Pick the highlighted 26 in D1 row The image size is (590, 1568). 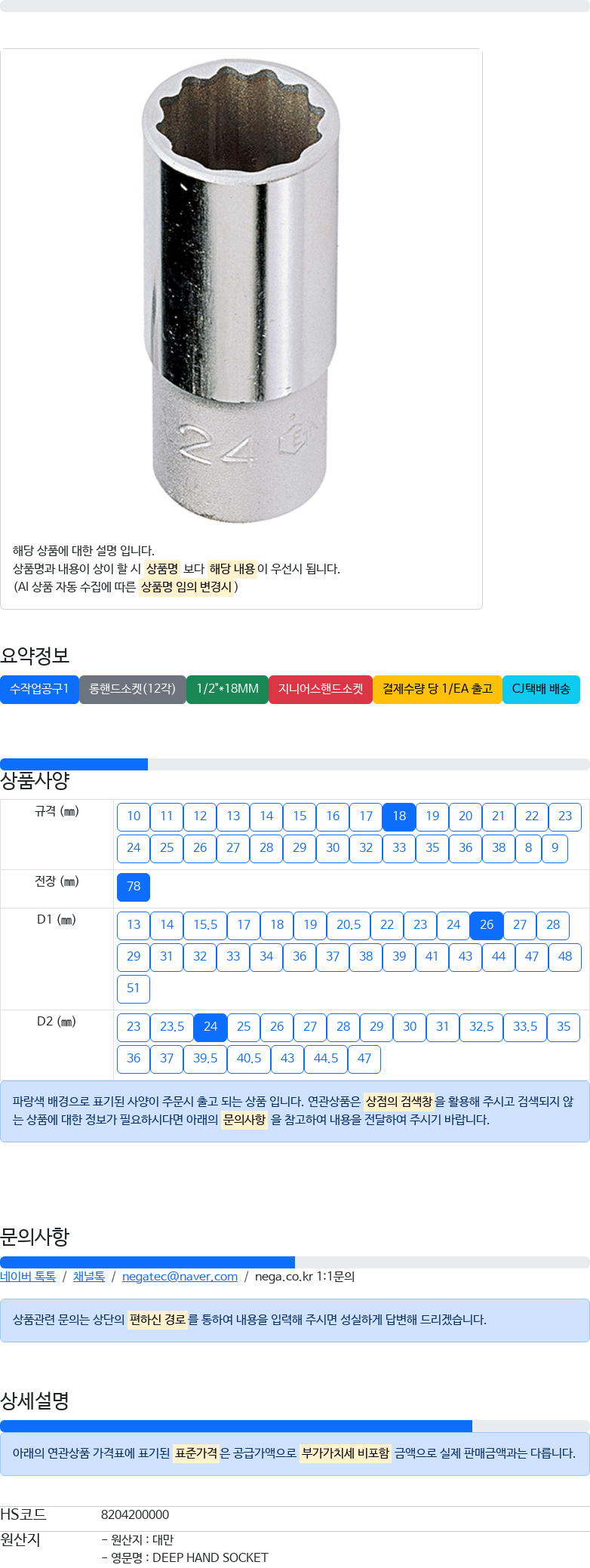point(487,925)
